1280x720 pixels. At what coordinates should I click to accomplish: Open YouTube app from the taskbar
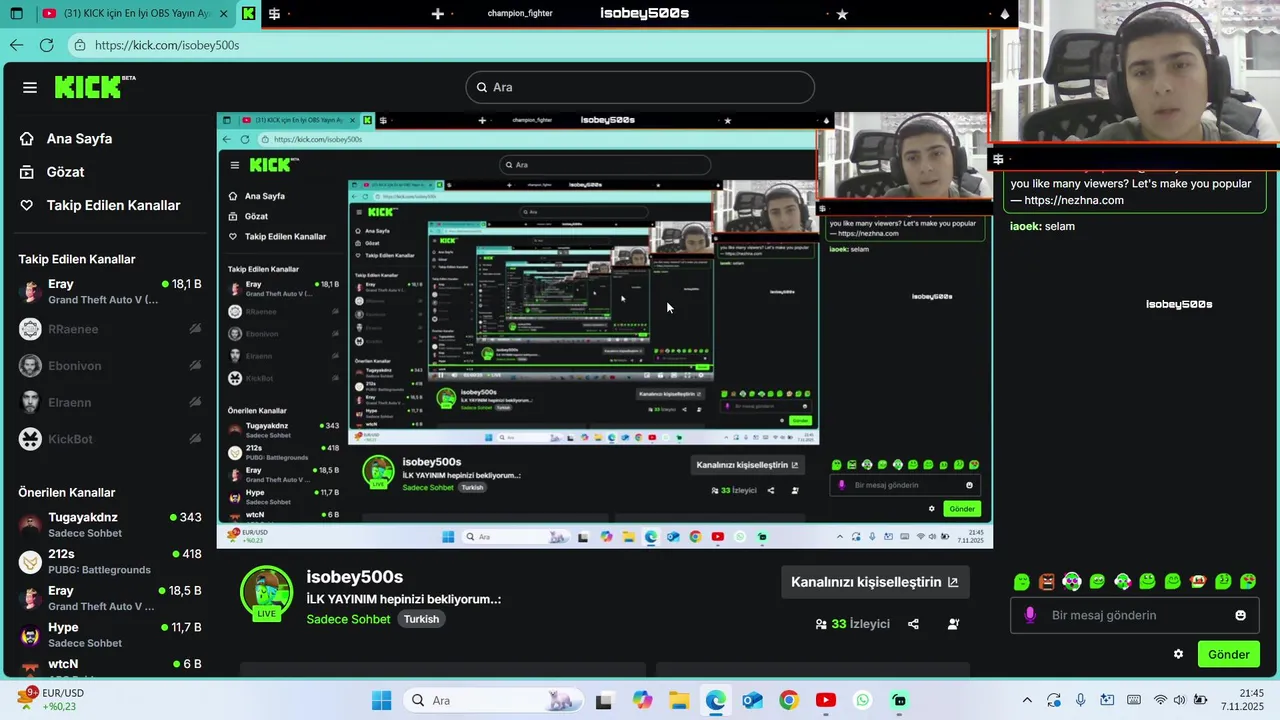coord(826,701)
